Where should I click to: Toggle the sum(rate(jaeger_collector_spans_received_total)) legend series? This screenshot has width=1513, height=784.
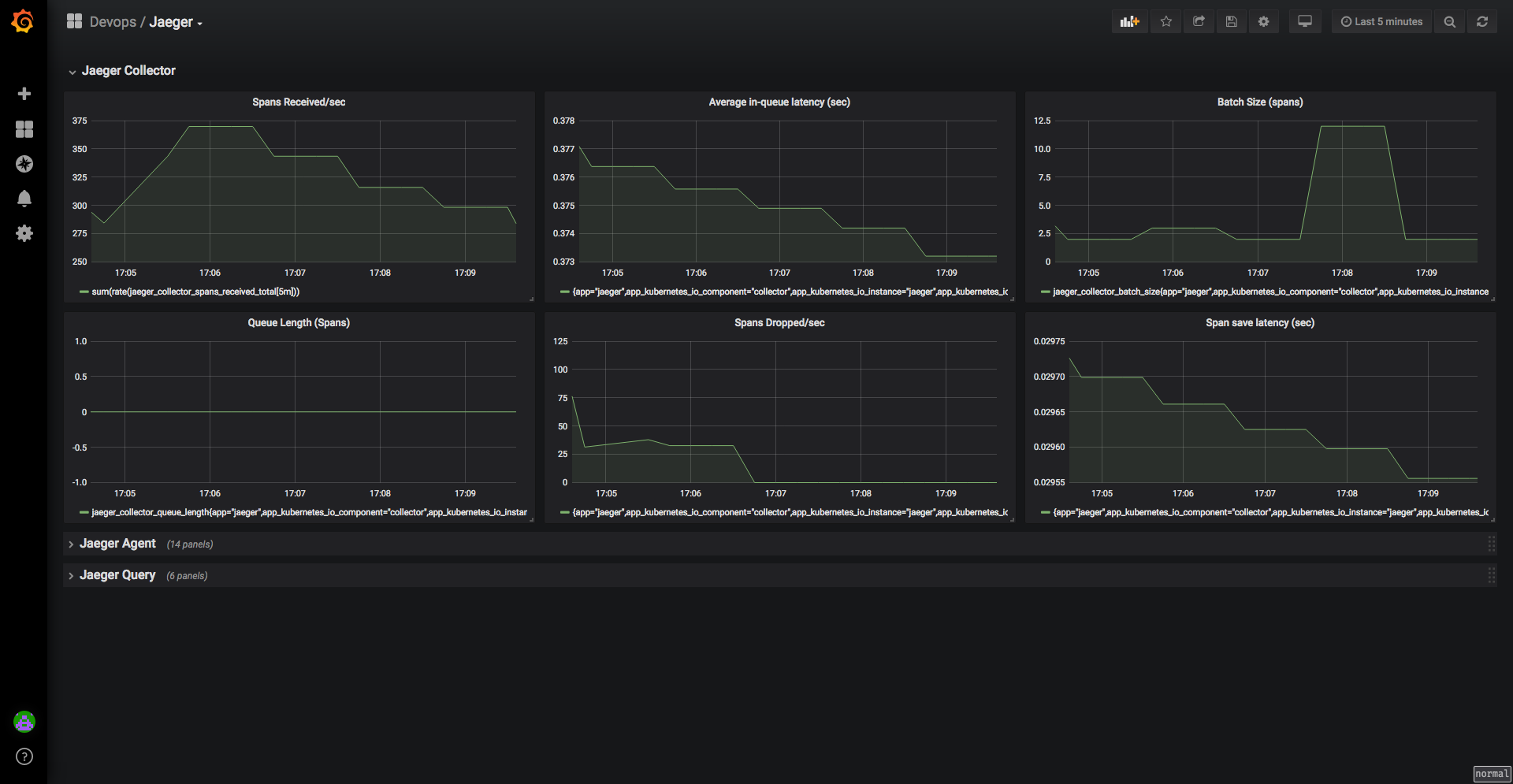[x=195, y=292]
